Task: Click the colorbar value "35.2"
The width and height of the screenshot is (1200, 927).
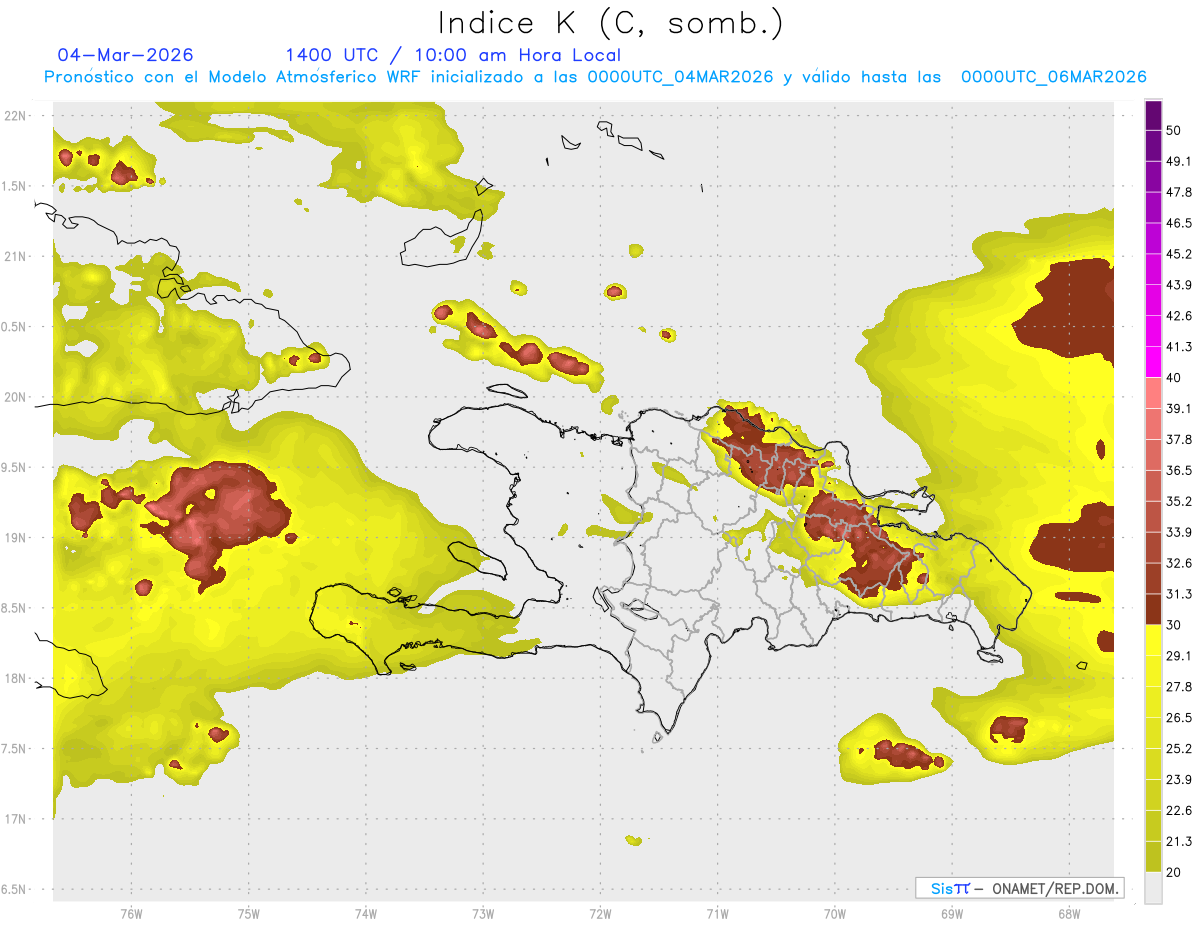Action: (1179, 501)
